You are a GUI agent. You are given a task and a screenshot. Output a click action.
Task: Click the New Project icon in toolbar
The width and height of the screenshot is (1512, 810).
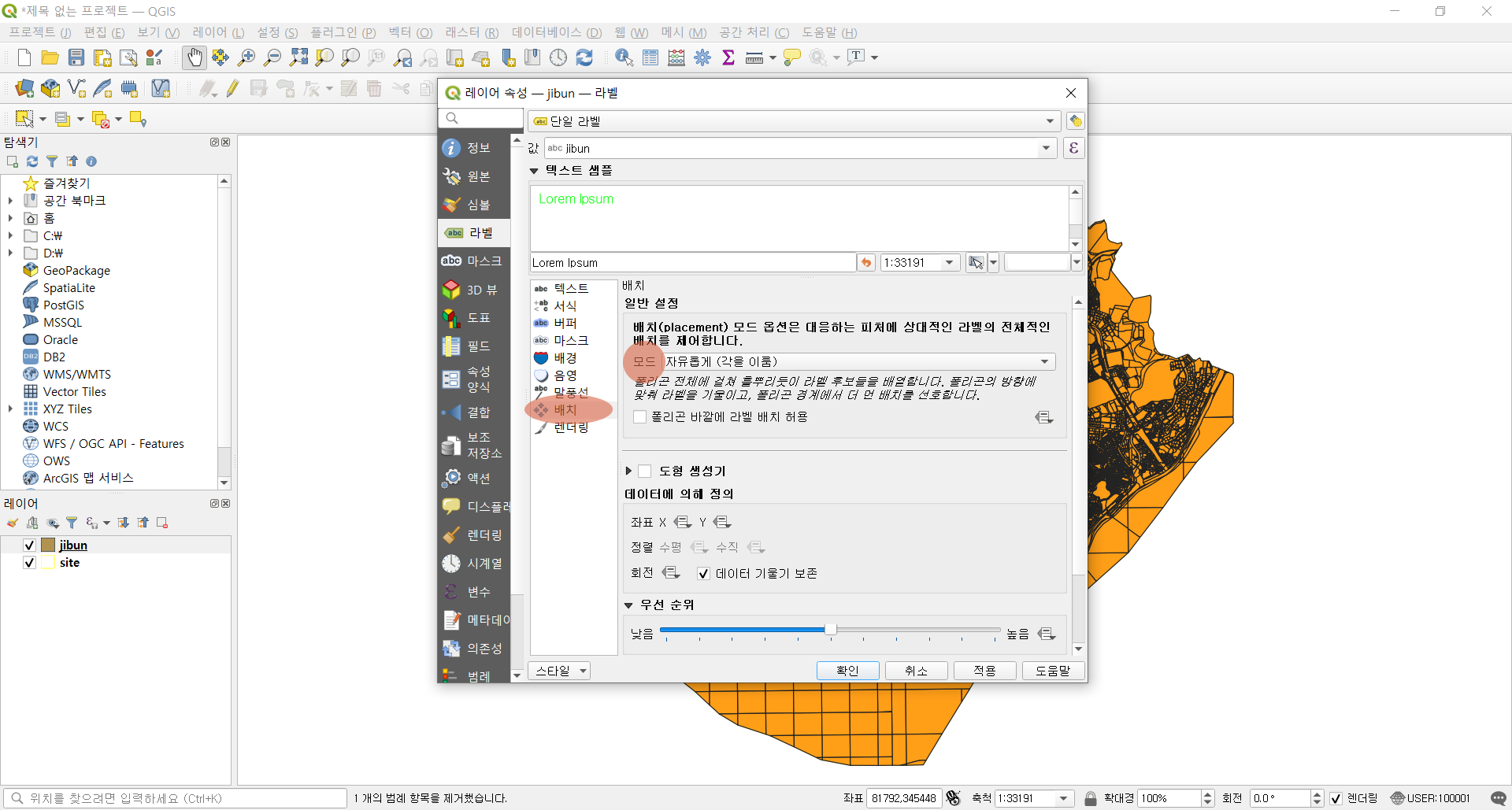click(24, 57)
